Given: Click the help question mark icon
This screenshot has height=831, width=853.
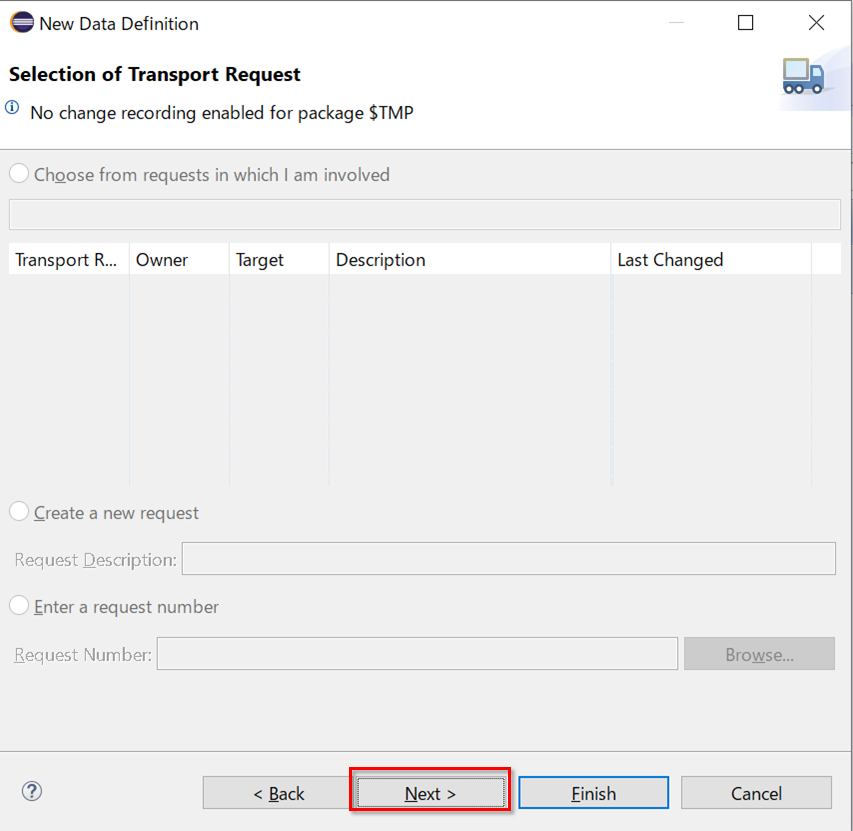Looking at the screenshot, I should [31, 791].
